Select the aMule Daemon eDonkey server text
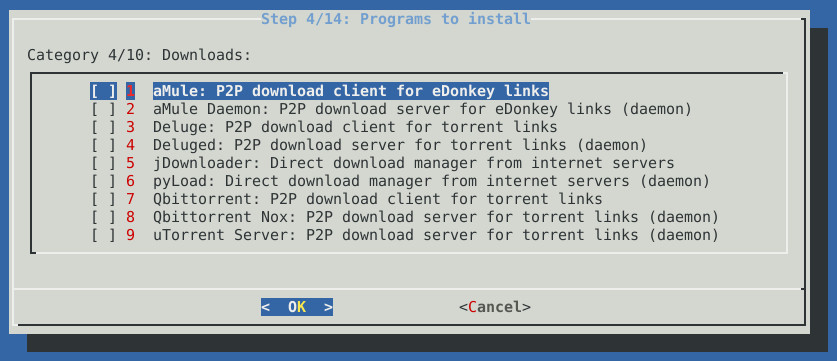The width and height of the screenshot is (837, 361). click(x=422, y=109)
